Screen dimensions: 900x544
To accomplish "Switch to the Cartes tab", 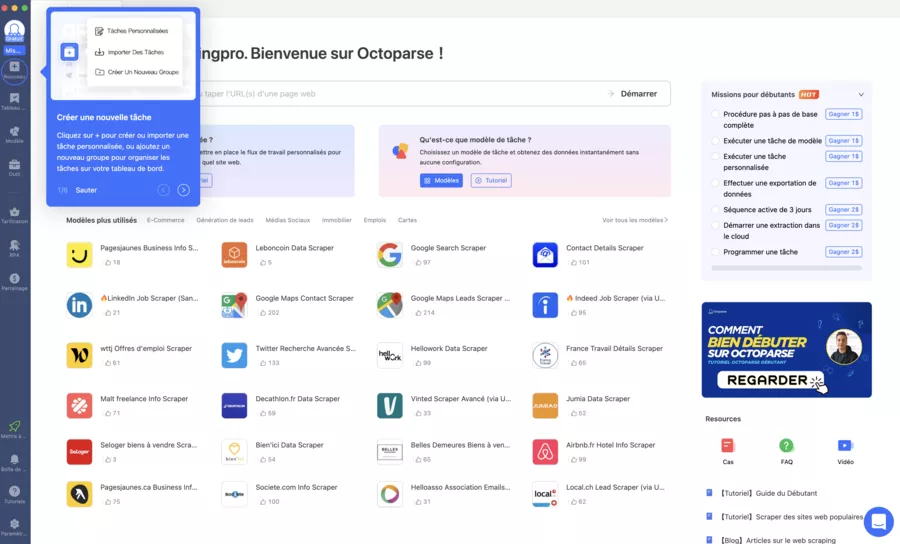I will (x=408, y=220).
